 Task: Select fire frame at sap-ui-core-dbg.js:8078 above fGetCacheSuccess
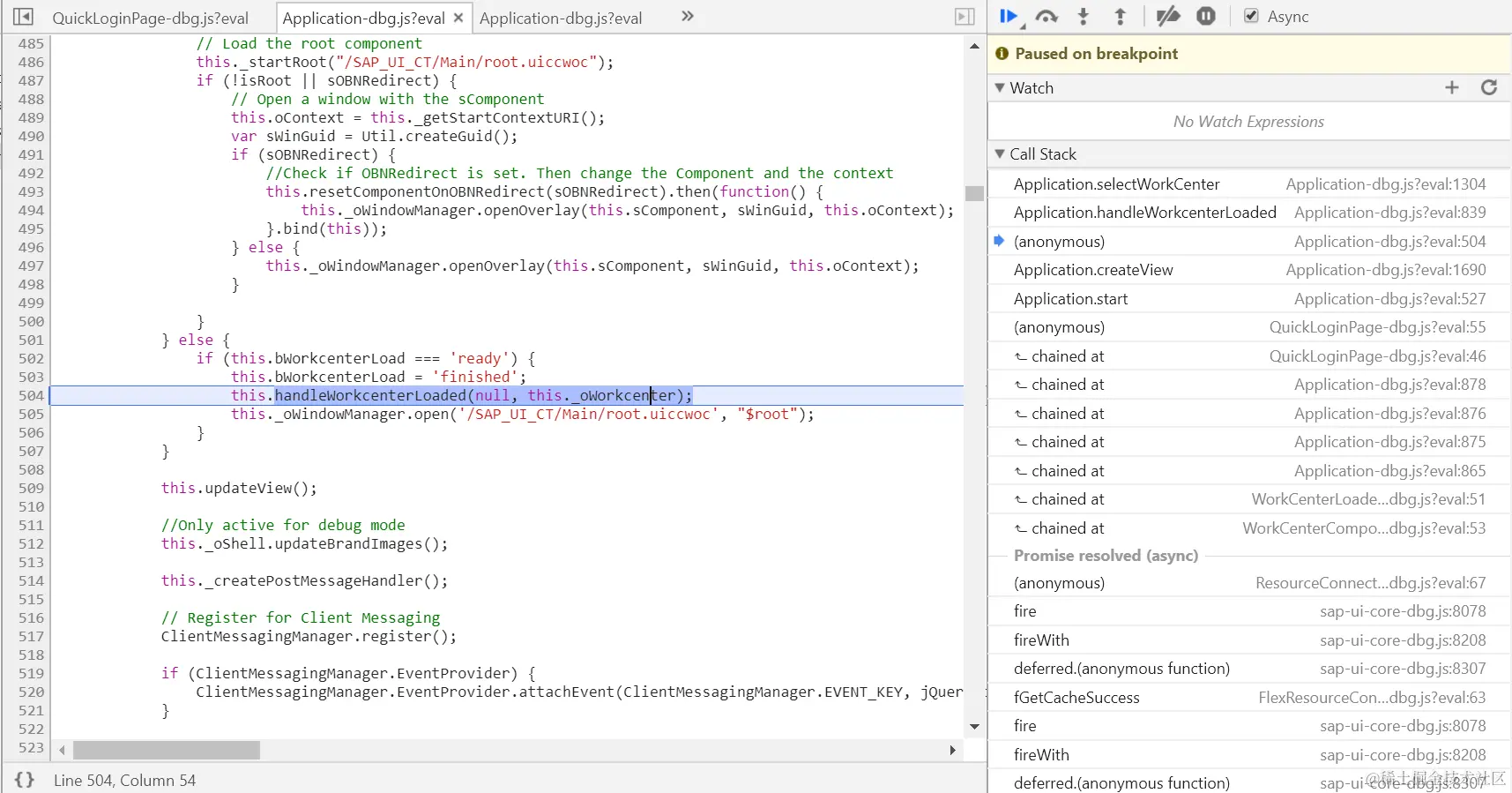click(x=1249, y=611)
